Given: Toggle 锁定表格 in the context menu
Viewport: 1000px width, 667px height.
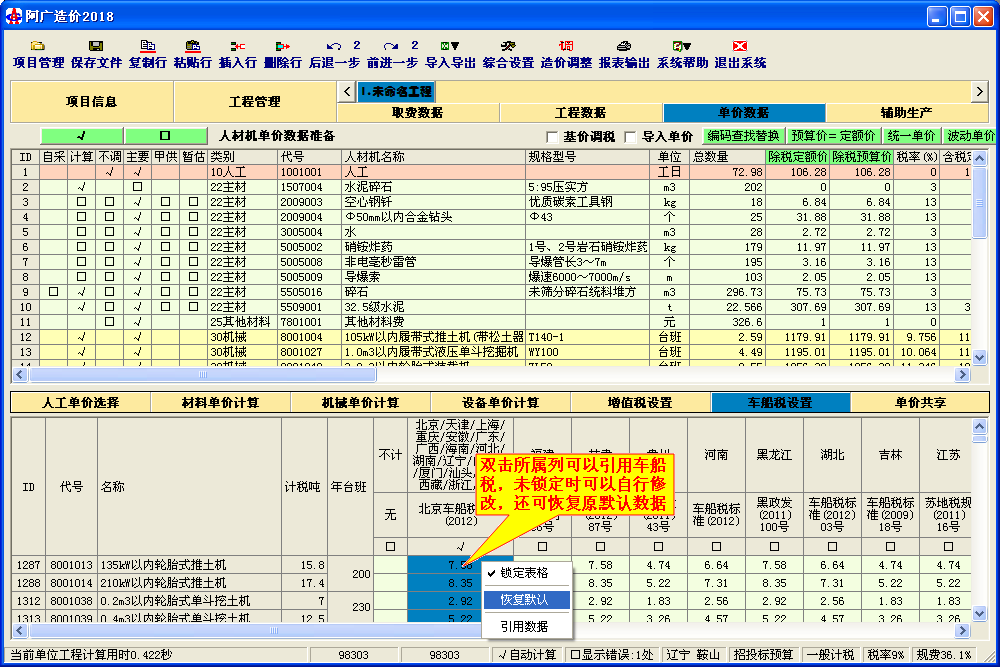Looking at the screenshot, I should [526, 573].
